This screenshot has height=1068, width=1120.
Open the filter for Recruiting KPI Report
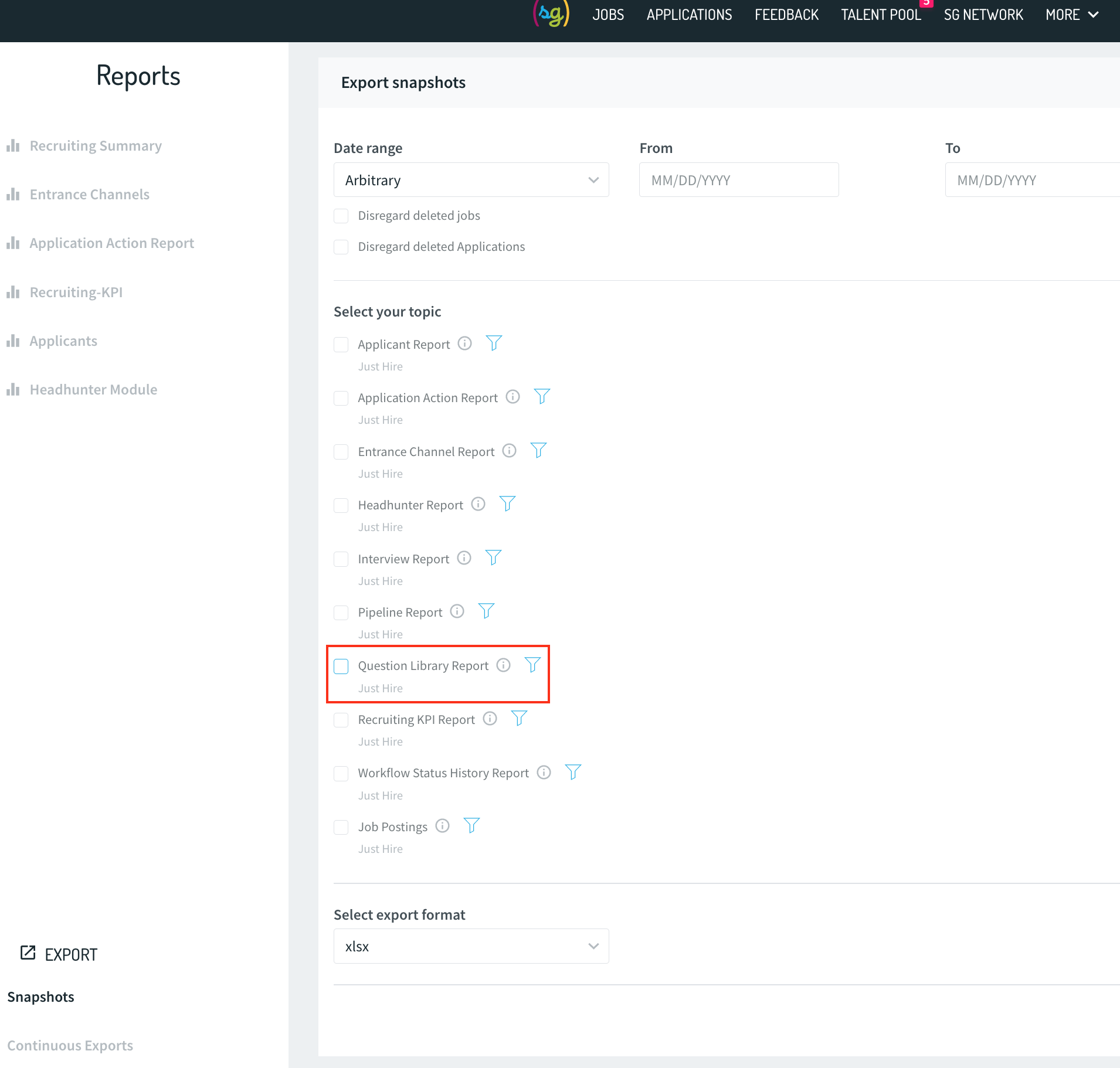click(x=519, y=718)
